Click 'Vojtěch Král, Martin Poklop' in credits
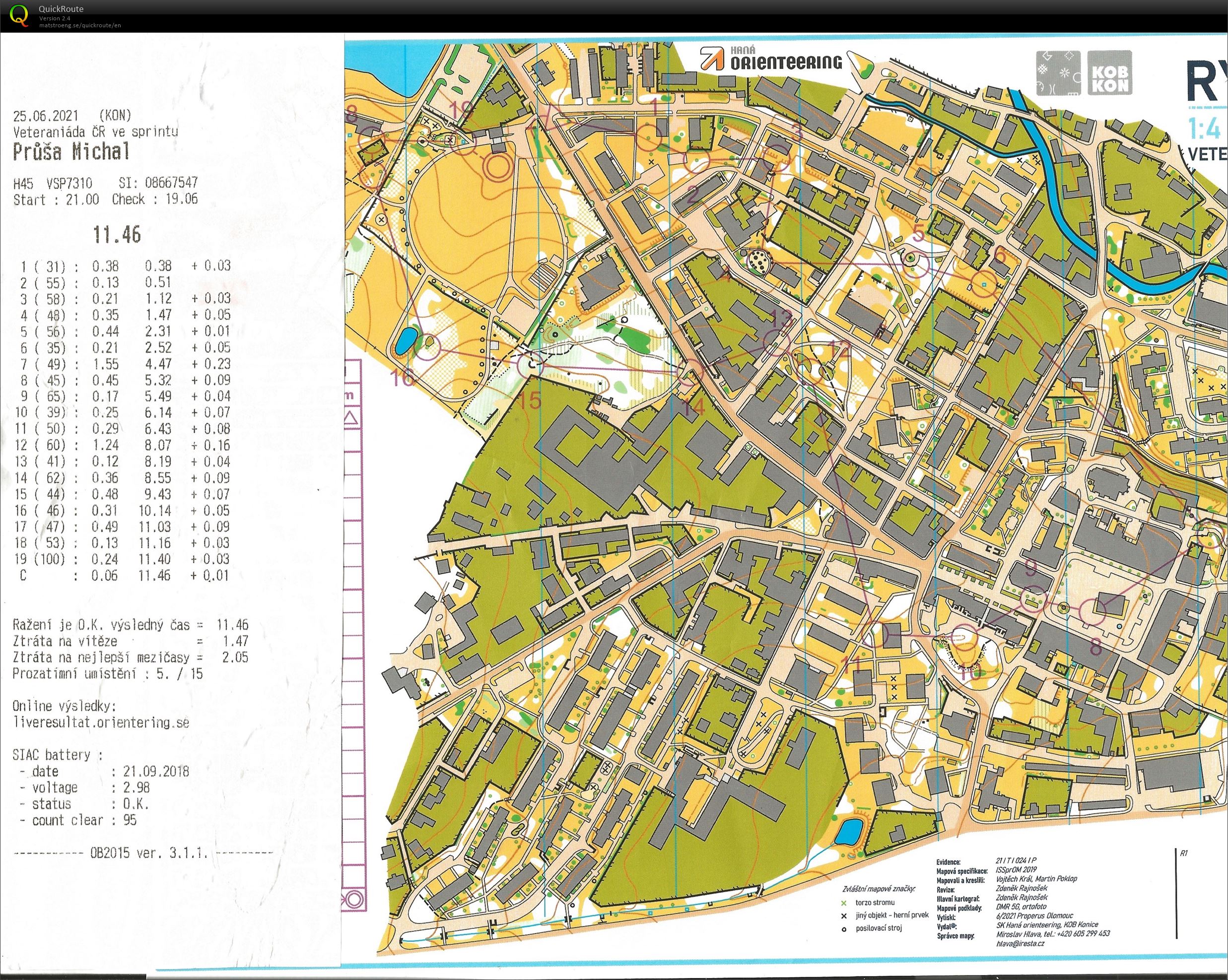Viewport: 1228px width, 980px height. pyautogui.click(x=1036, y=879)
